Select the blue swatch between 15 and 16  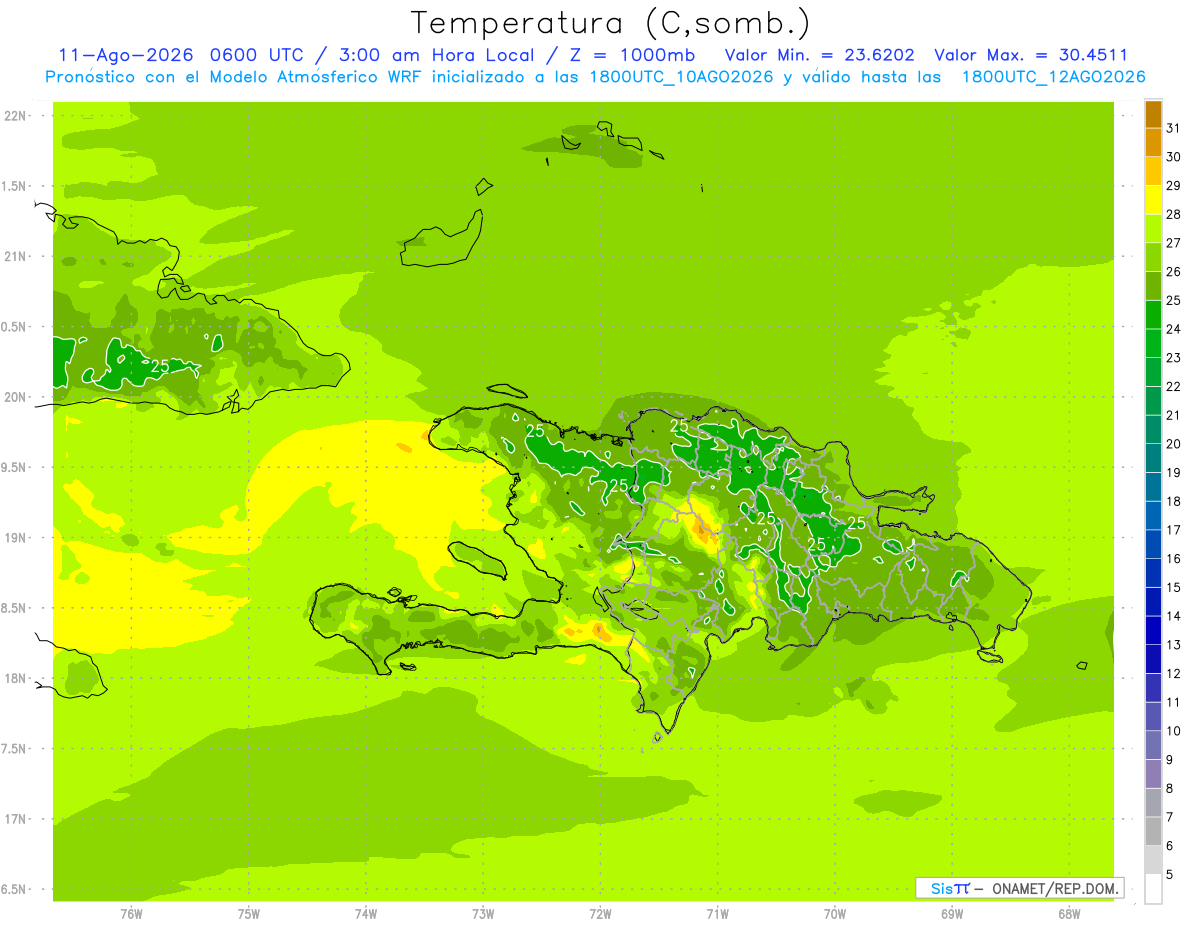pyautogui.click(x=1153, y=573)
